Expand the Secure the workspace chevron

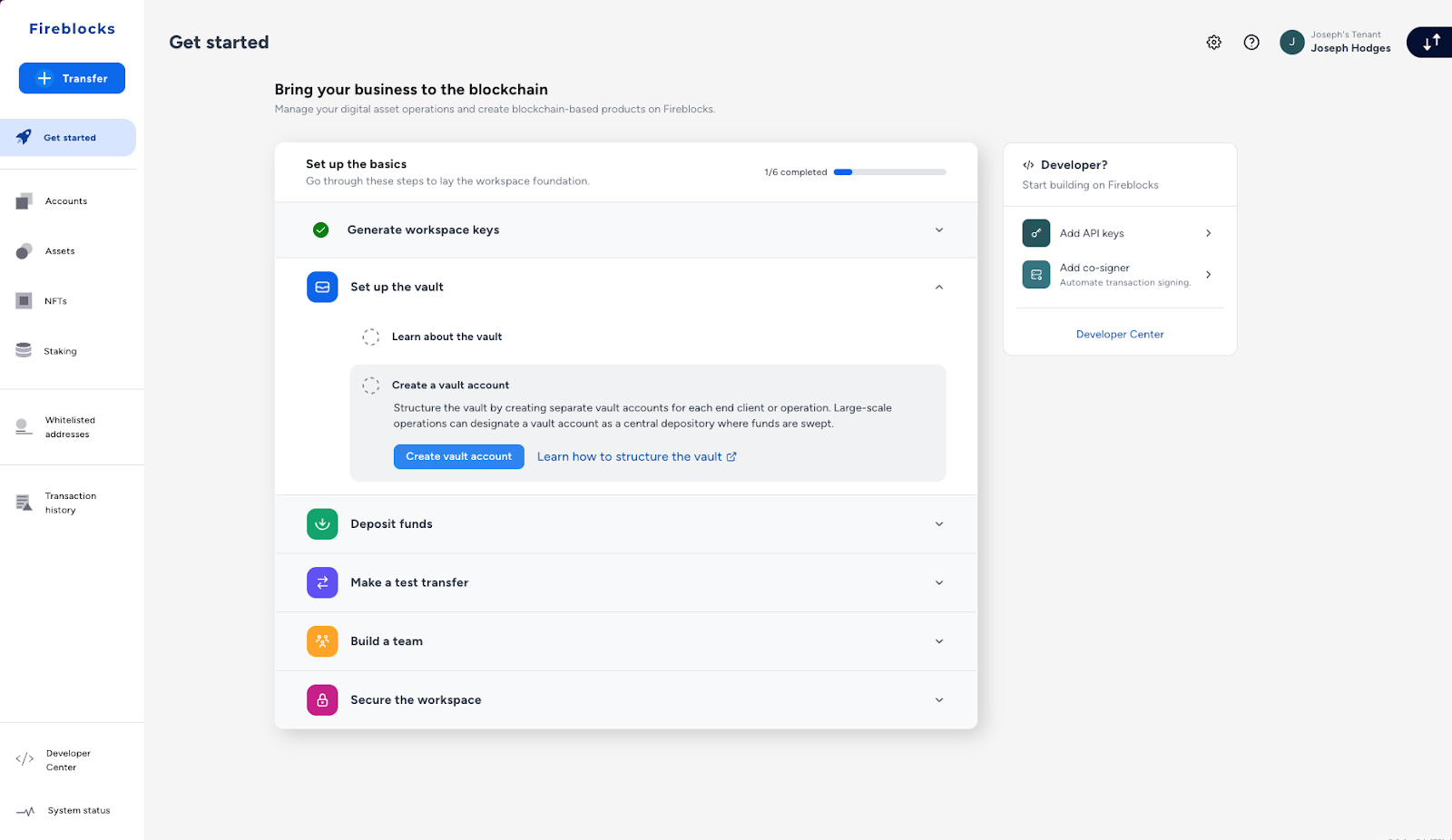click(939, 699)
